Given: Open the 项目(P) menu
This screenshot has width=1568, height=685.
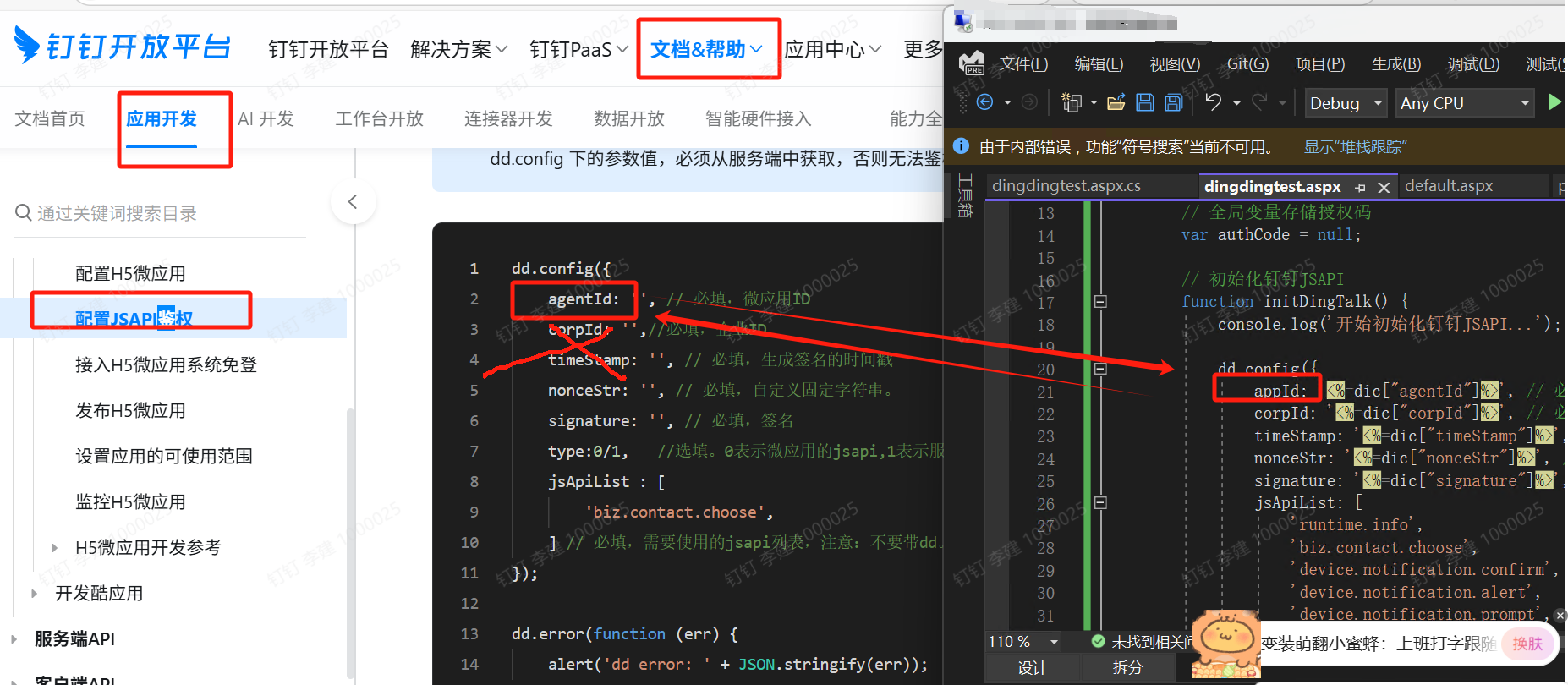Looking at the screenshot, I should tap(1320, 63).
